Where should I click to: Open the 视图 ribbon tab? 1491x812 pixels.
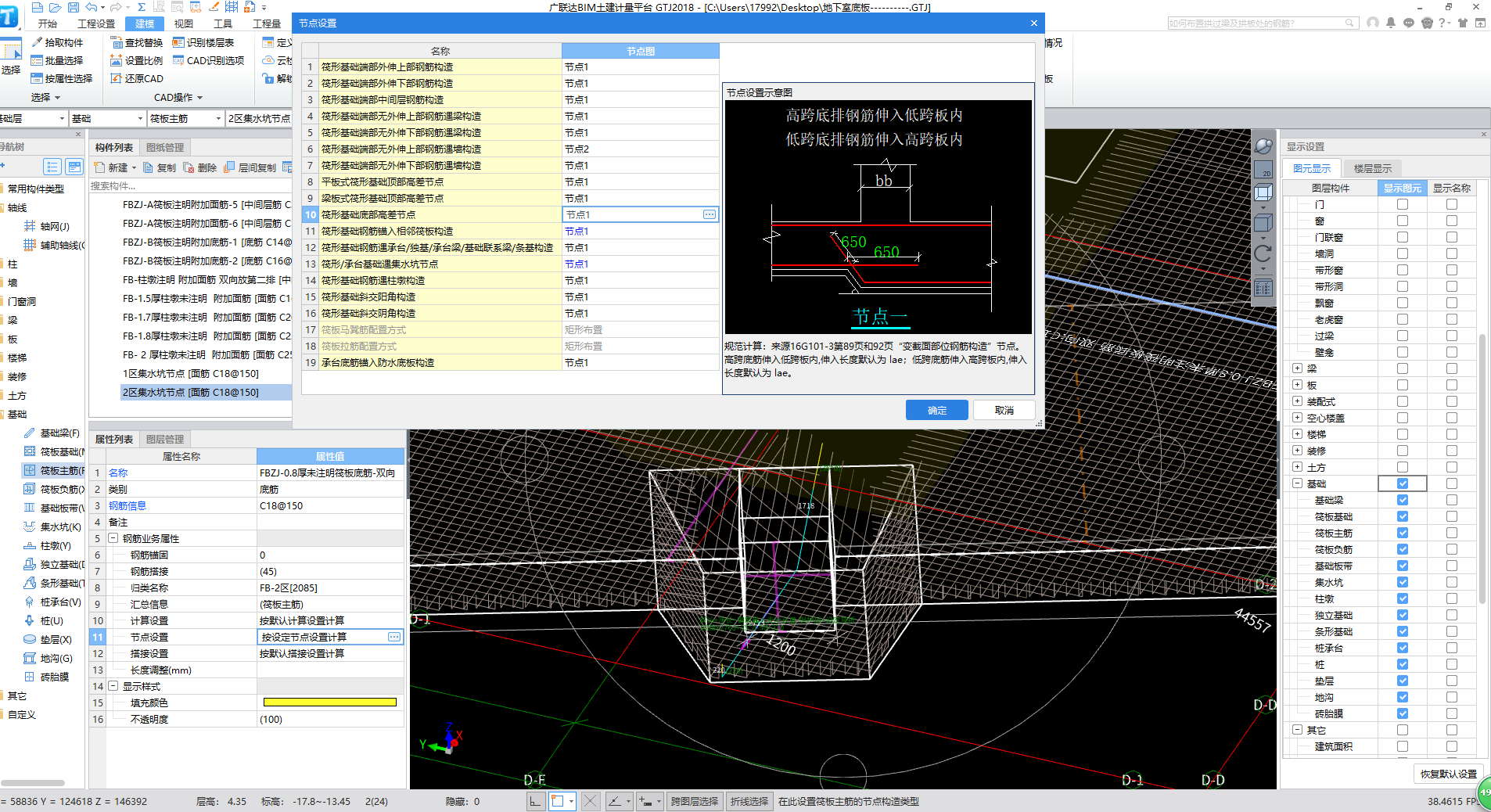coord(183,23)
